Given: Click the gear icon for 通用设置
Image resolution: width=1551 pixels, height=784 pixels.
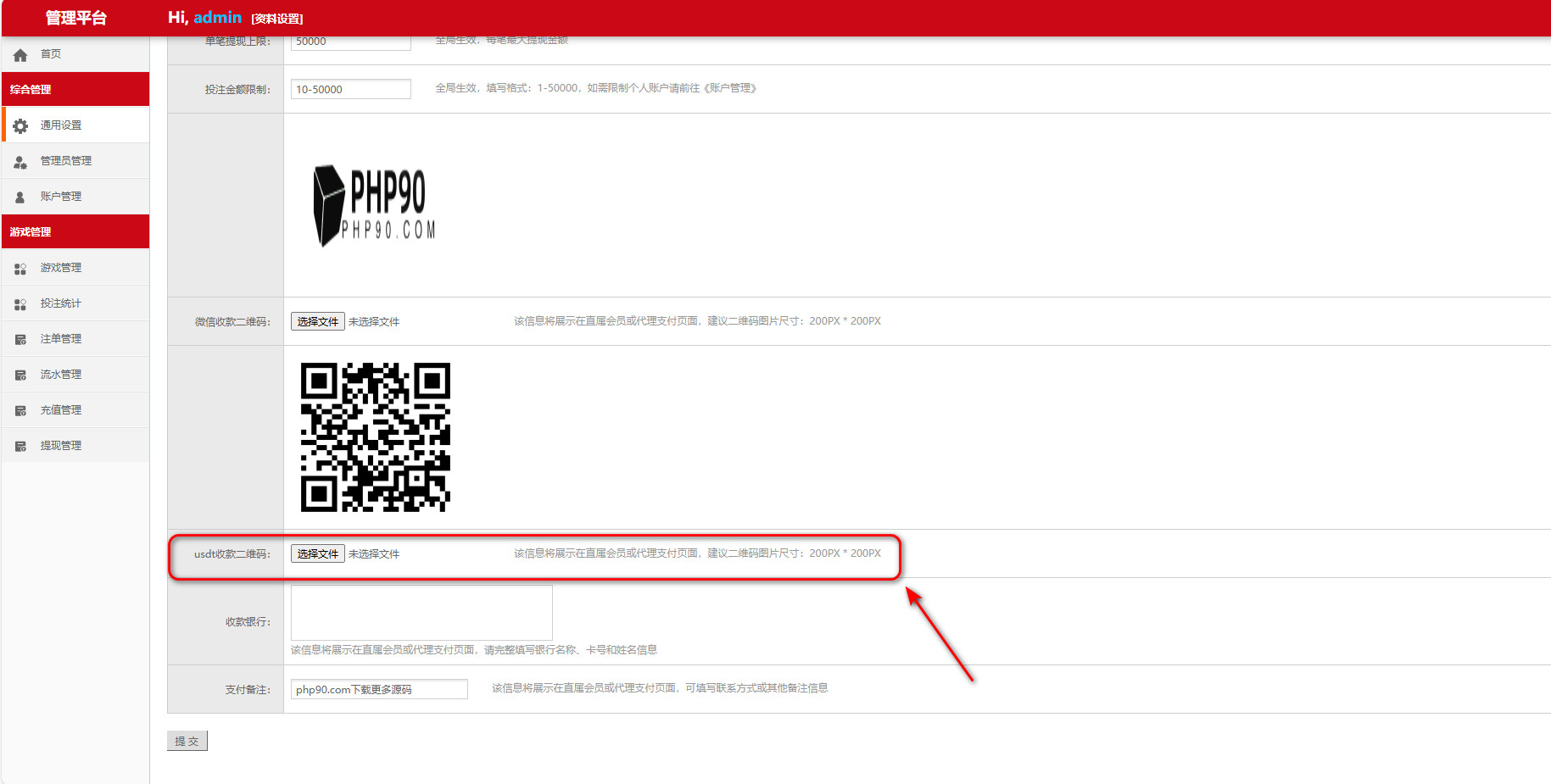Looking at the screenshot, I should tap(20, 125).
